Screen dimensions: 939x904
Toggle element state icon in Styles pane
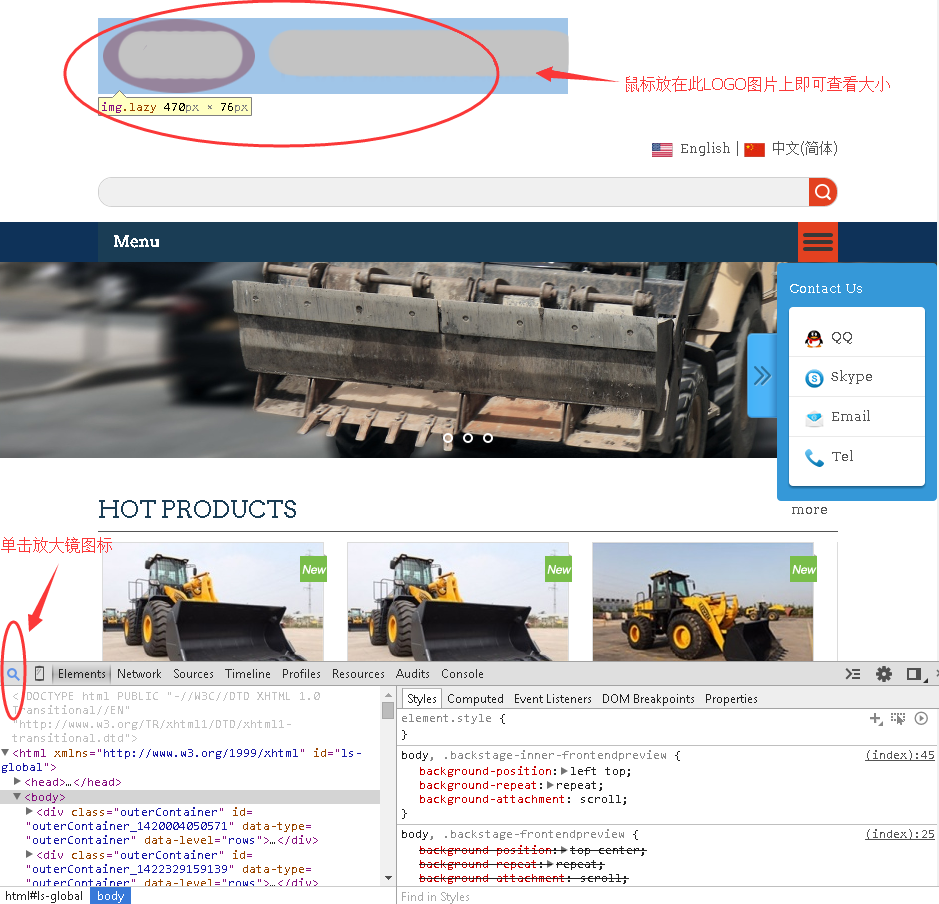pos(898,719)
